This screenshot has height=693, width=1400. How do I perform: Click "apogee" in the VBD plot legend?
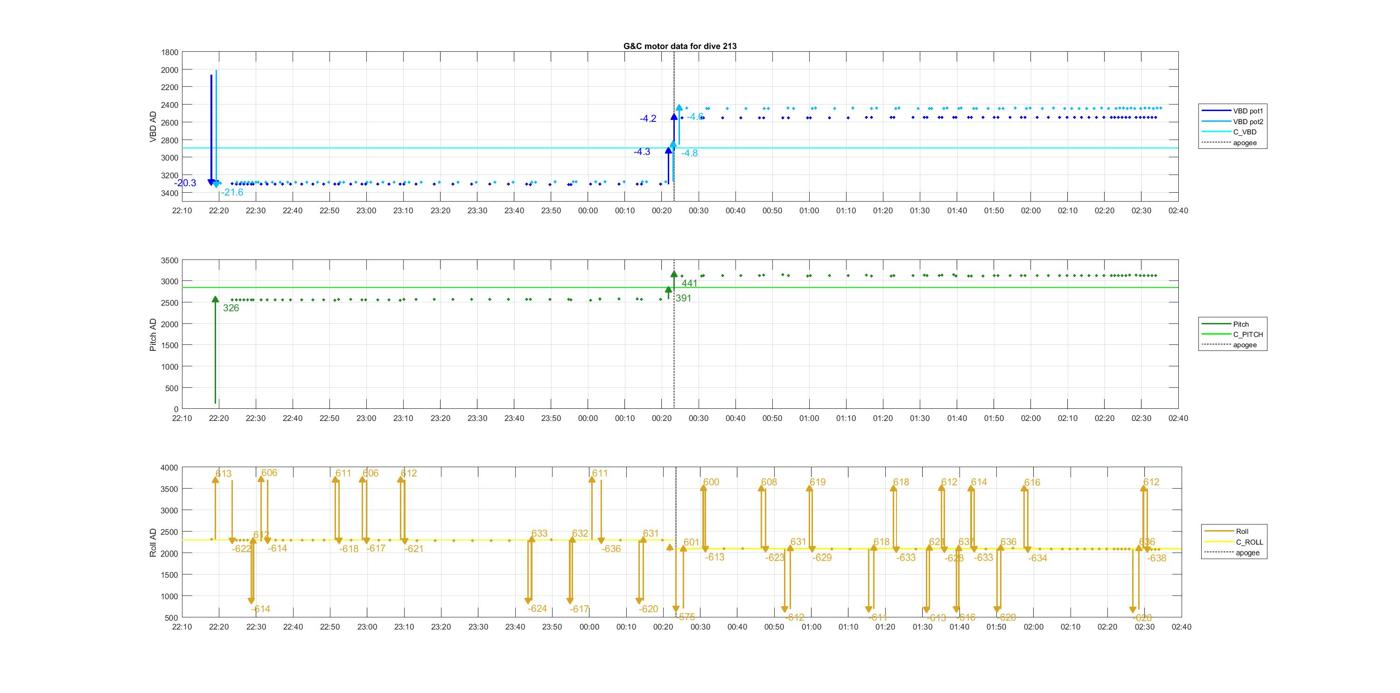click(x=1245, y=142)
